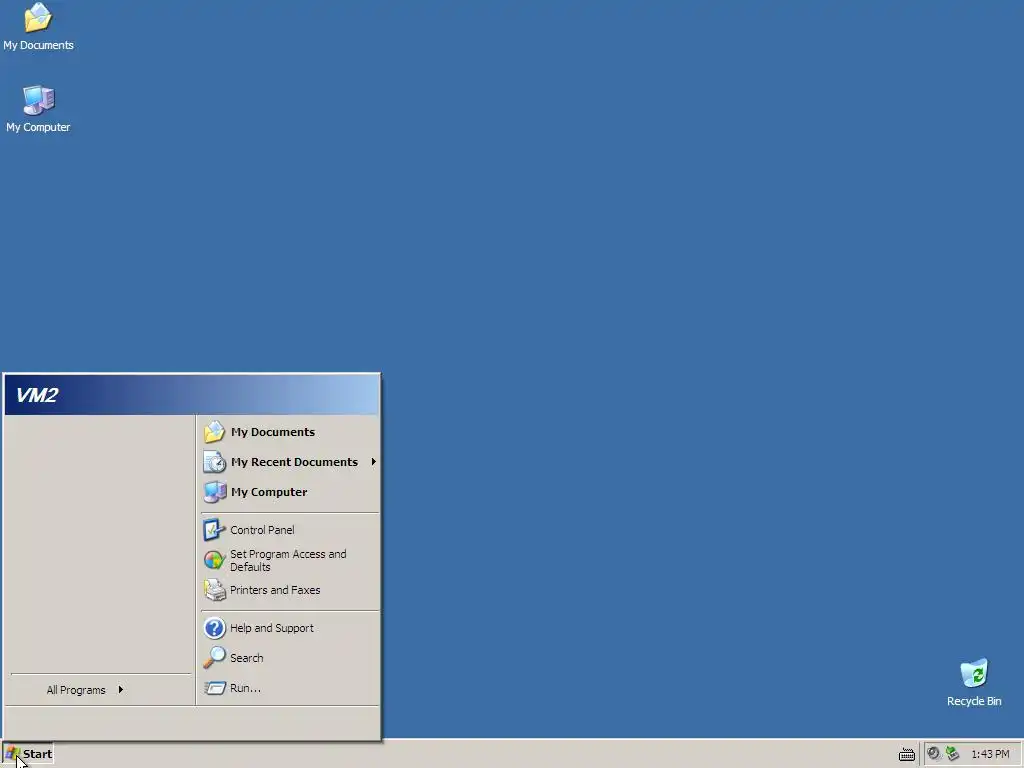This screenshot has height=768, width=1024.
Task: Click the Start button on the taskbar
Action: [28, 754]
